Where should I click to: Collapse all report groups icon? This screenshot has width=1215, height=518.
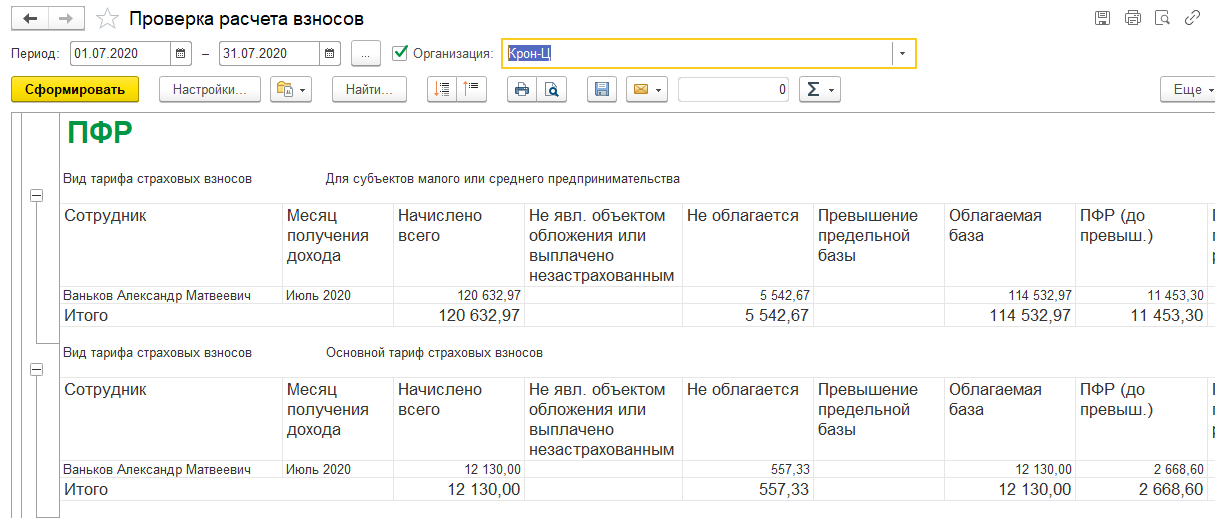pyautogui.click(x=471, y=90)
